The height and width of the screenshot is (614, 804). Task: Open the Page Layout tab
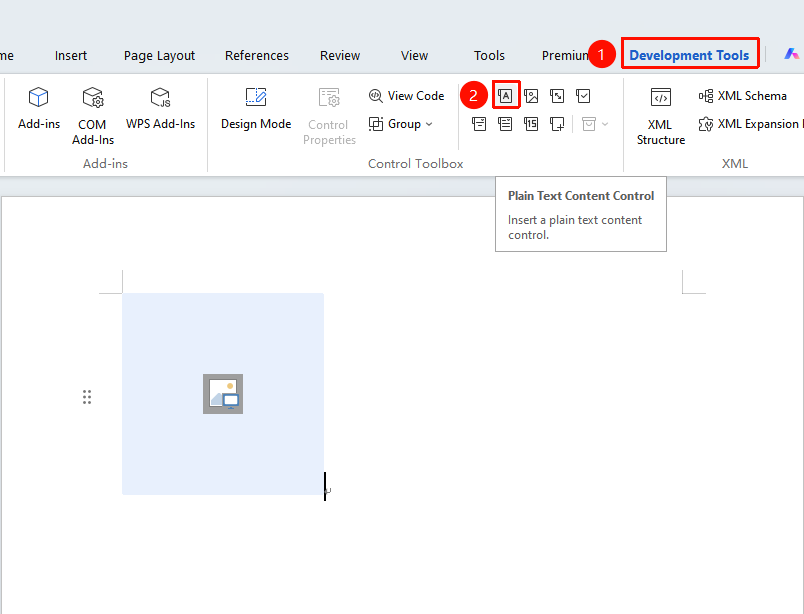point(159,55)
